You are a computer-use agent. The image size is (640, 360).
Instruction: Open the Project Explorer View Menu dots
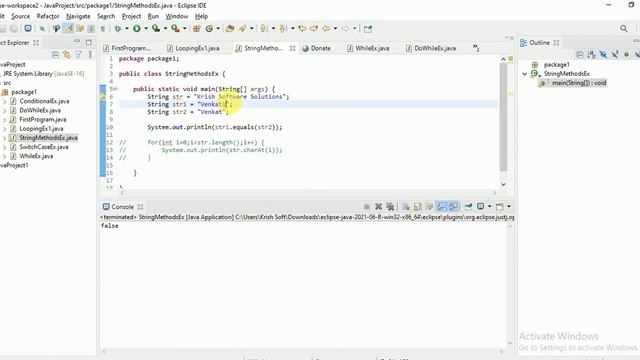90,55
